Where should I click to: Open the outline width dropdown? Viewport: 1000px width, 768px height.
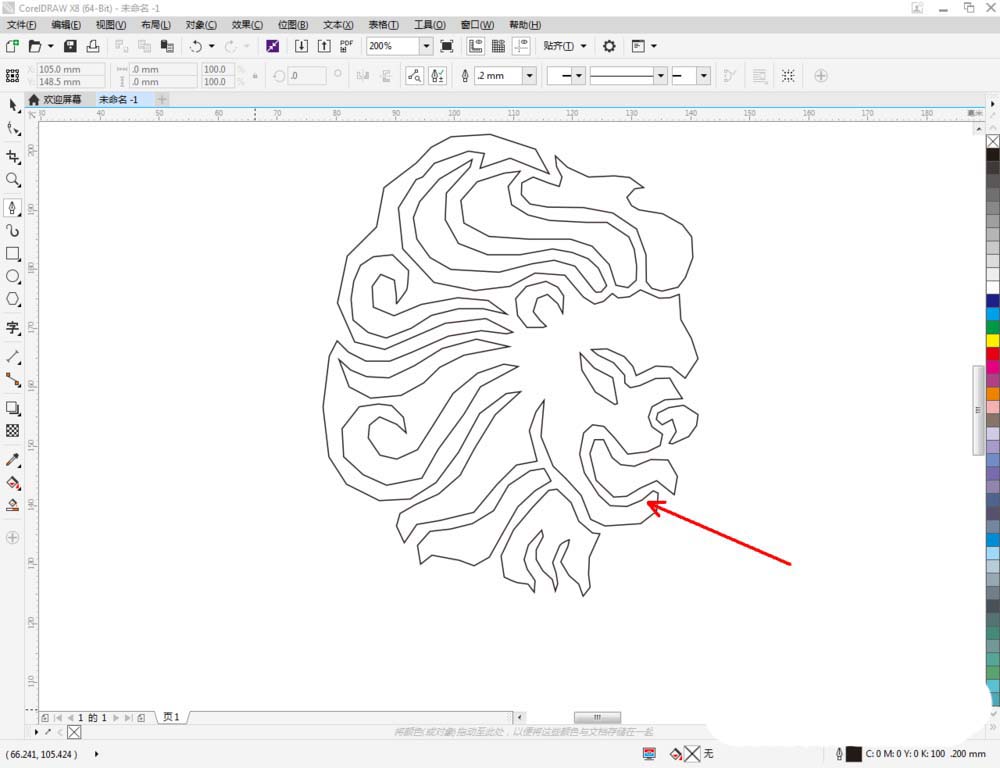[529, 76]
